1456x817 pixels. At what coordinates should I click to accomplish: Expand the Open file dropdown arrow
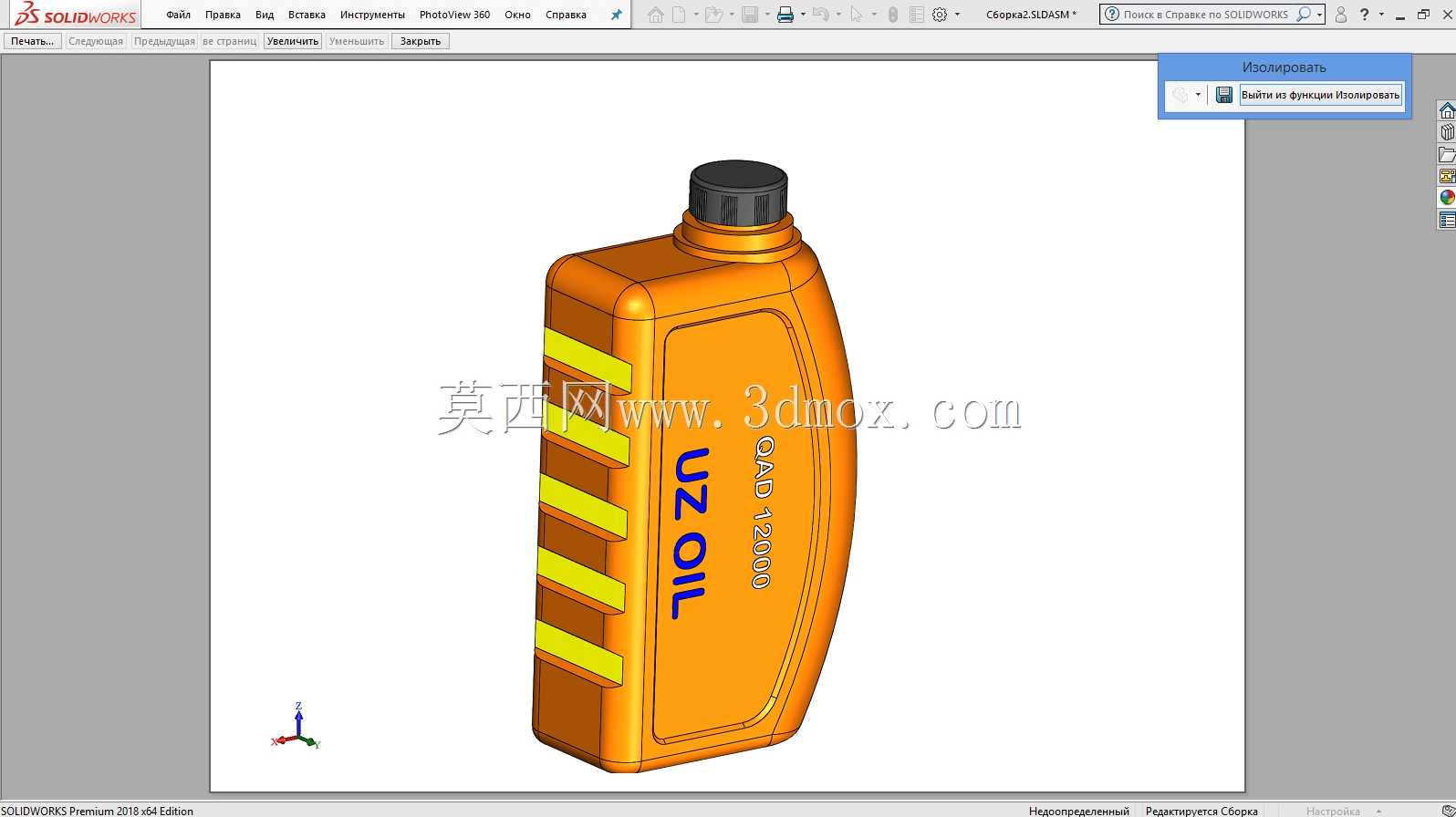732,15
